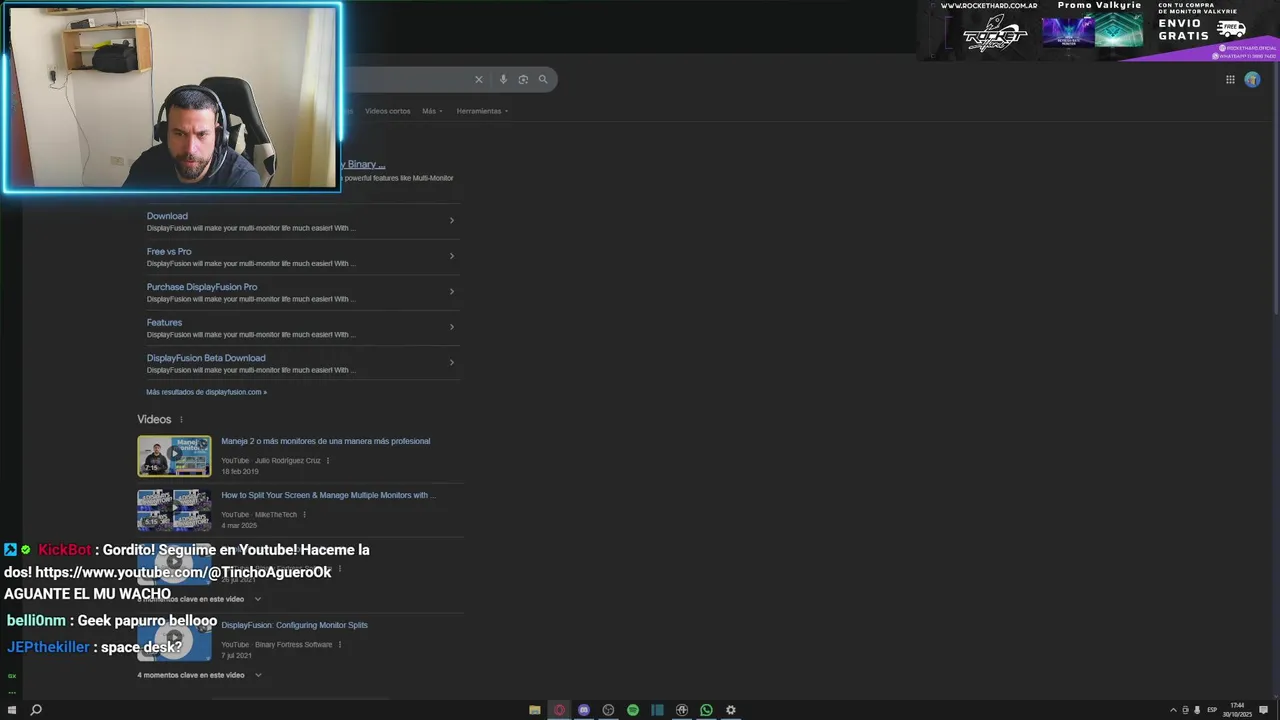
Task: Show hidden system tray icons
Action: click(x=1173, y=710)
